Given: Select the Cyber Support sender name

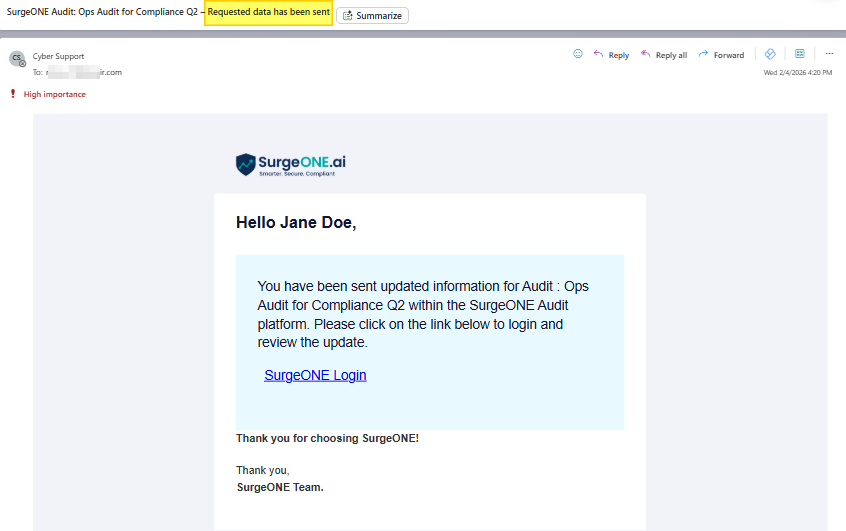Looking at the screenshot, I should (58, 56).
